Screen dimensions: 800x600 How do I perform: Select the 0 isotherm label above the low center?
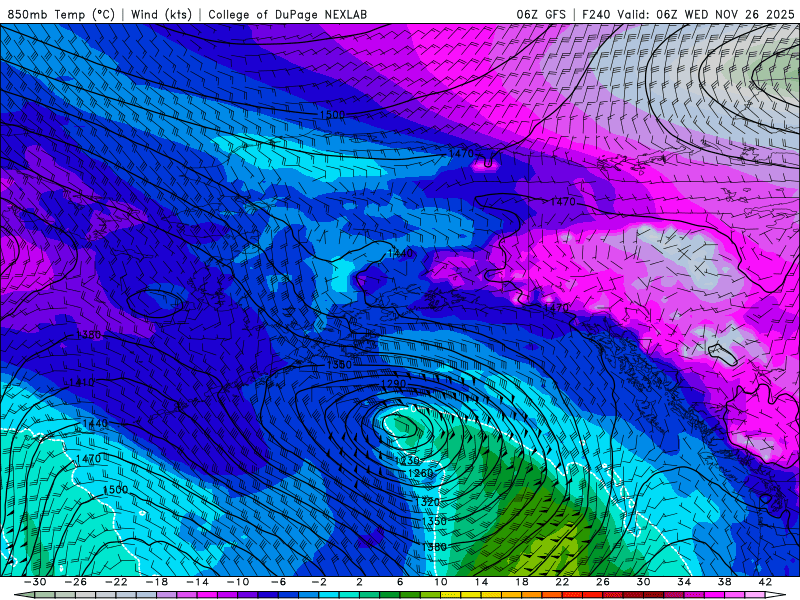point(414,409)
